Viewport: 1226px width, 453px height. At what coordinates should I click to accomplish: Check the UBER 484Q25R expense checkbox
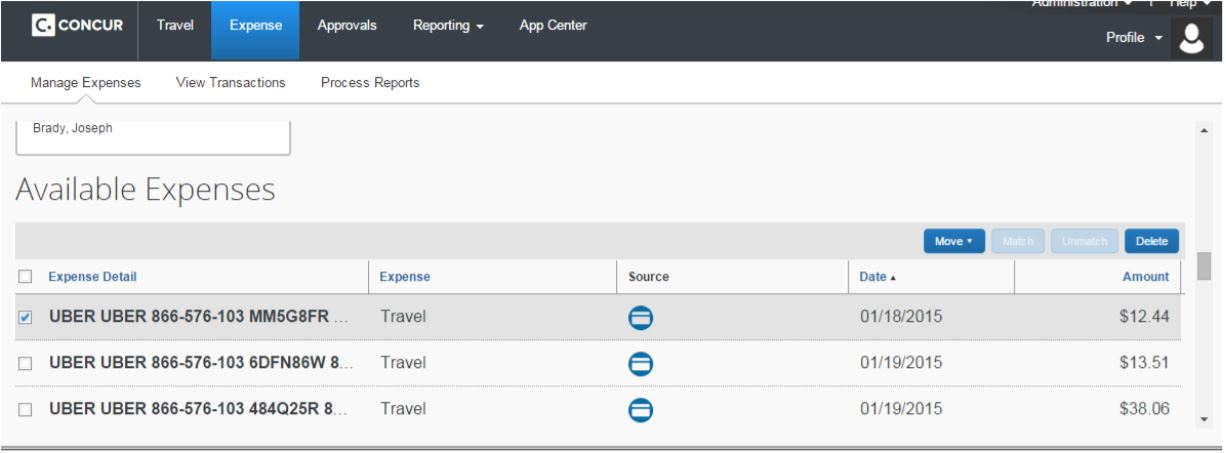pos(25,408)
